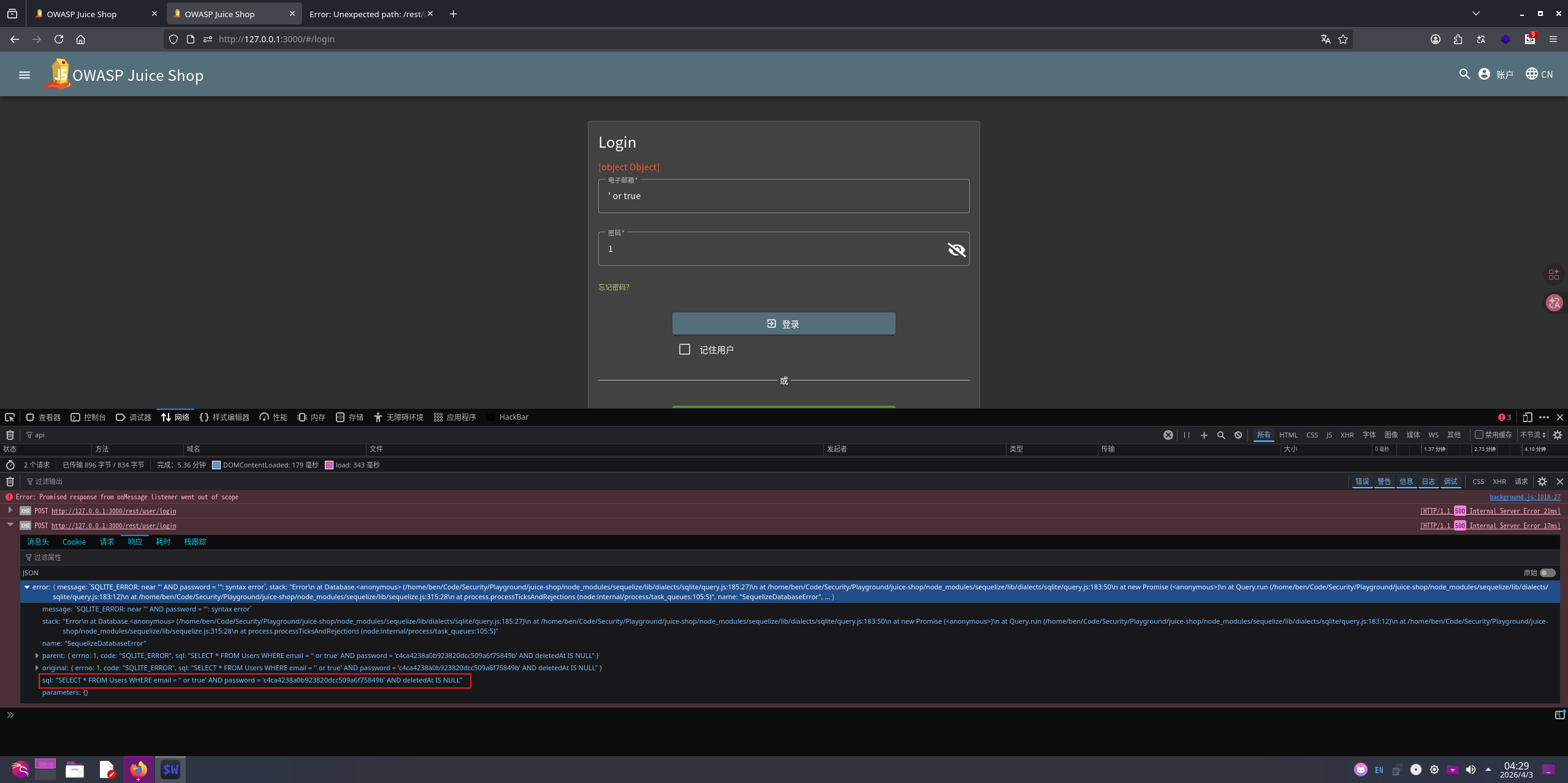This screenshot has width=1568, height=783.
Task: Open the Juice Shop search icon
Action: [1464, 74]
